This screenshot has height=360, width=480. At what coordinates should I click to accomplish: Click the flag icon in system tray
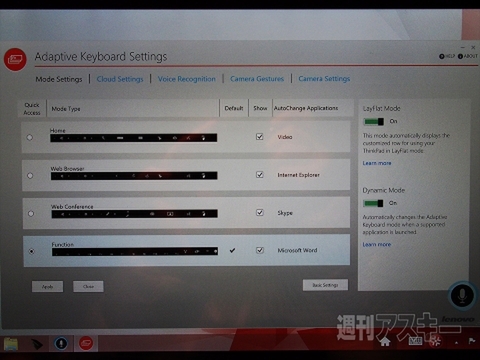[x=472, y=341]
